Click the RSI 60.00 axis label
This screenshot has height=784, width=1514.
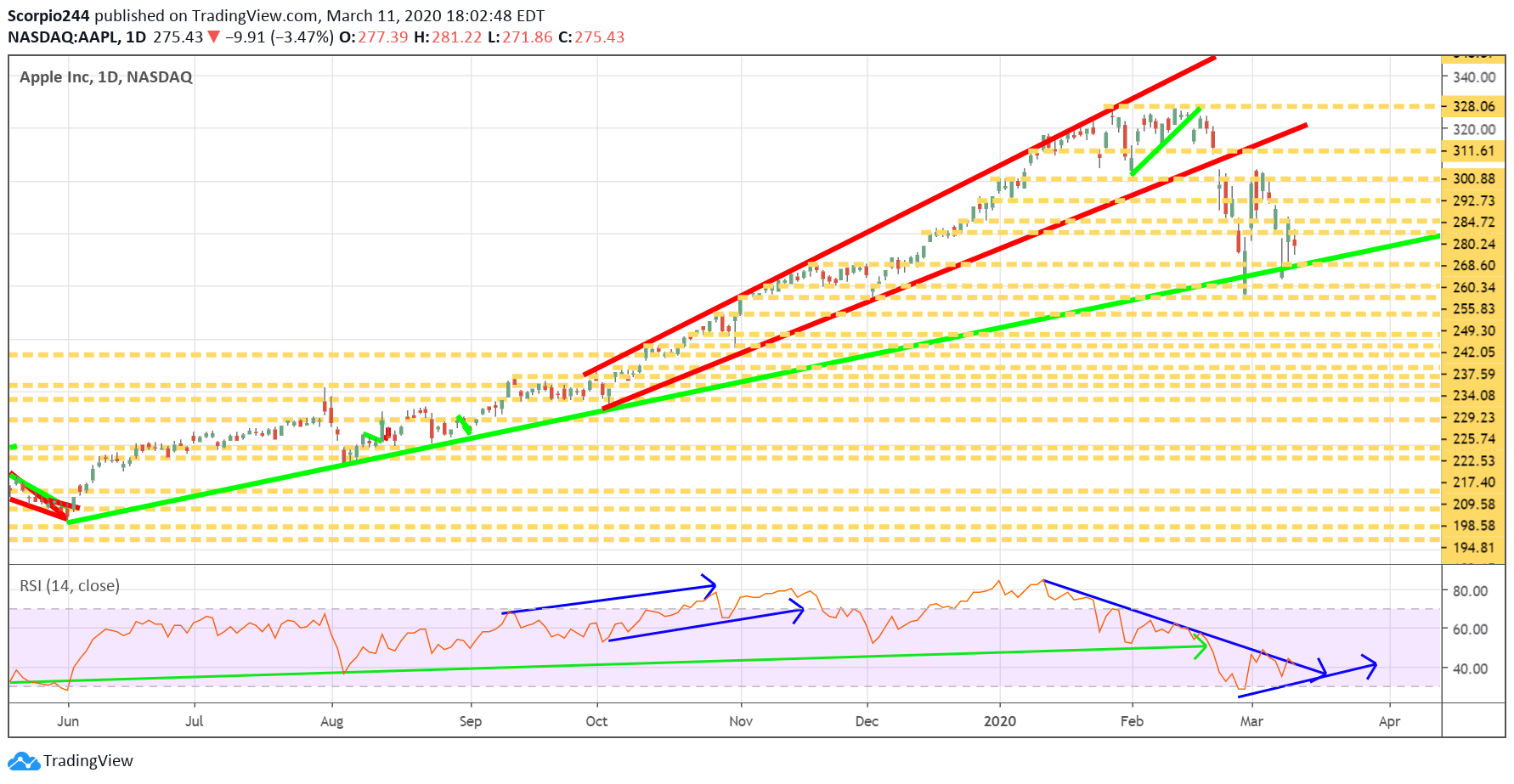tap(1470, 629)
